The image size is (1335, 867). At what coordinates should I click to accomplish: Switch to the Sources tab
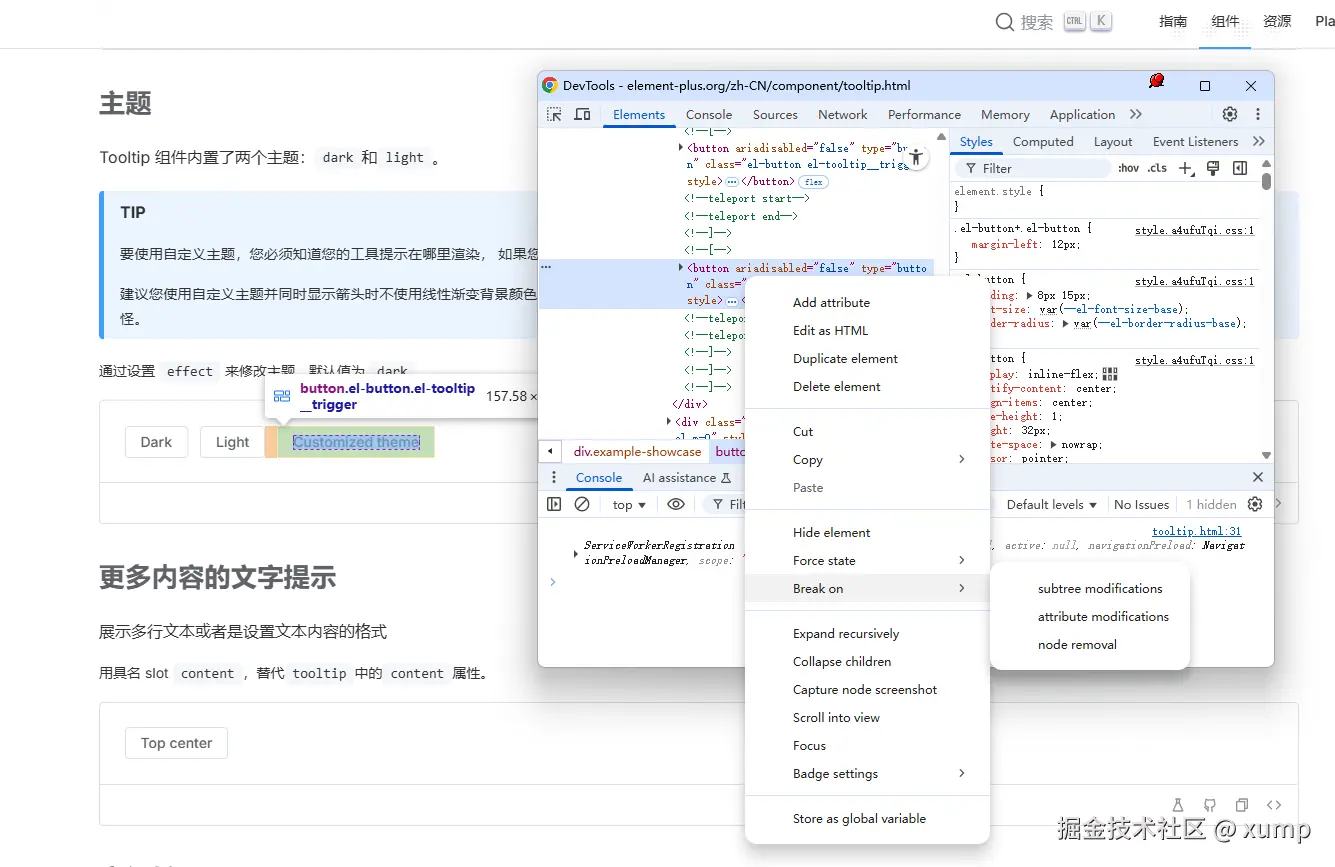coord(775,114)
